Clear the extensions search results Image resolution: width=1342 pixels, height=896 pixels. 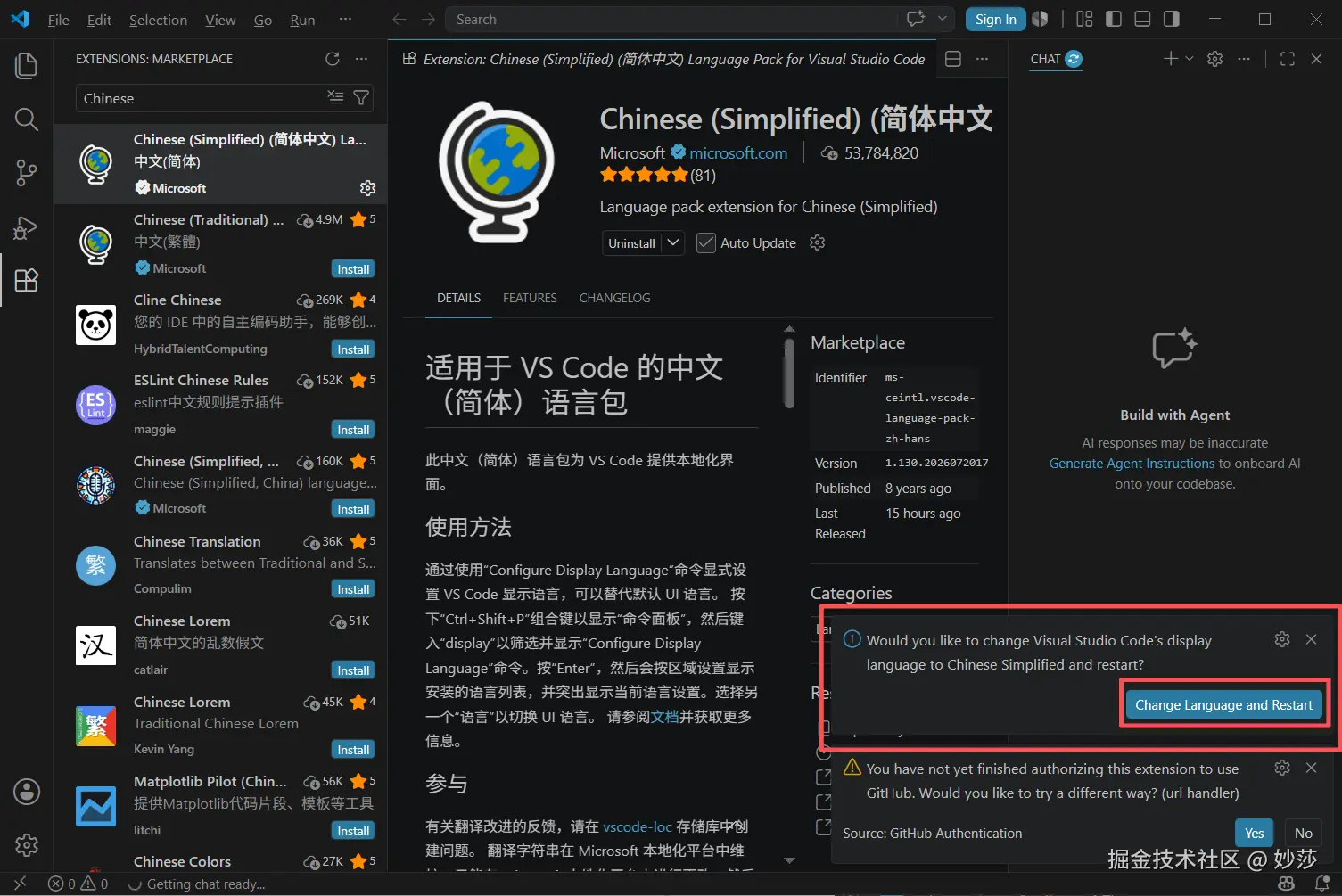[335, 98]
